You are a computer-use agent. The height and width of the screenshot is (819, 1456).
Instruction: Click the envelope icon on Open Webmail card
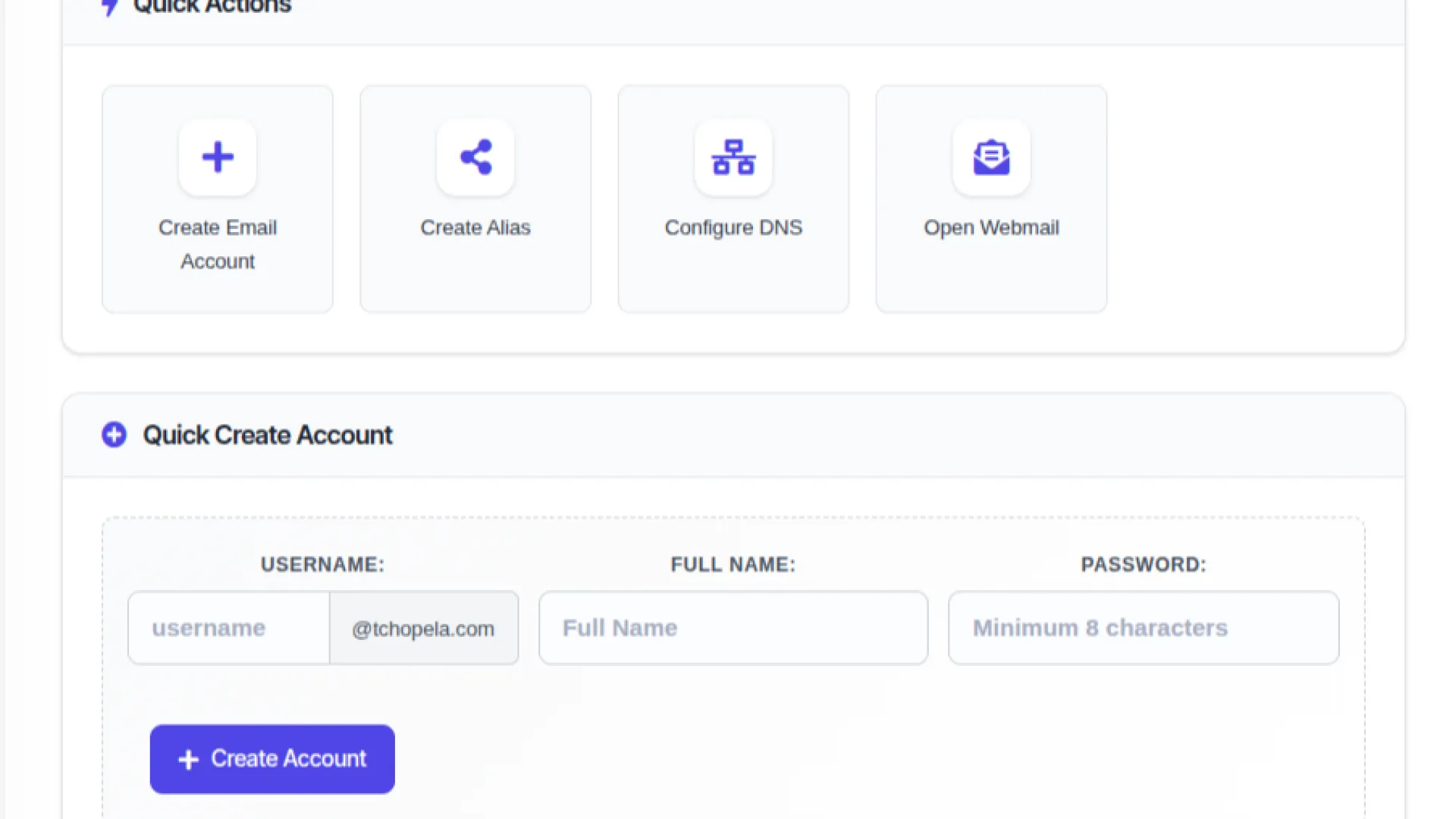pyautogui.click(x=991, y=157)
